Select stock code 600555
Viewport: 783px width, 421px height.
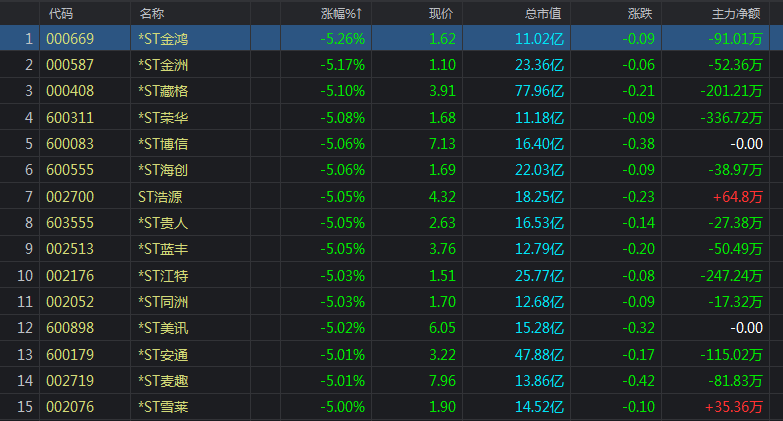click(70, 170)
